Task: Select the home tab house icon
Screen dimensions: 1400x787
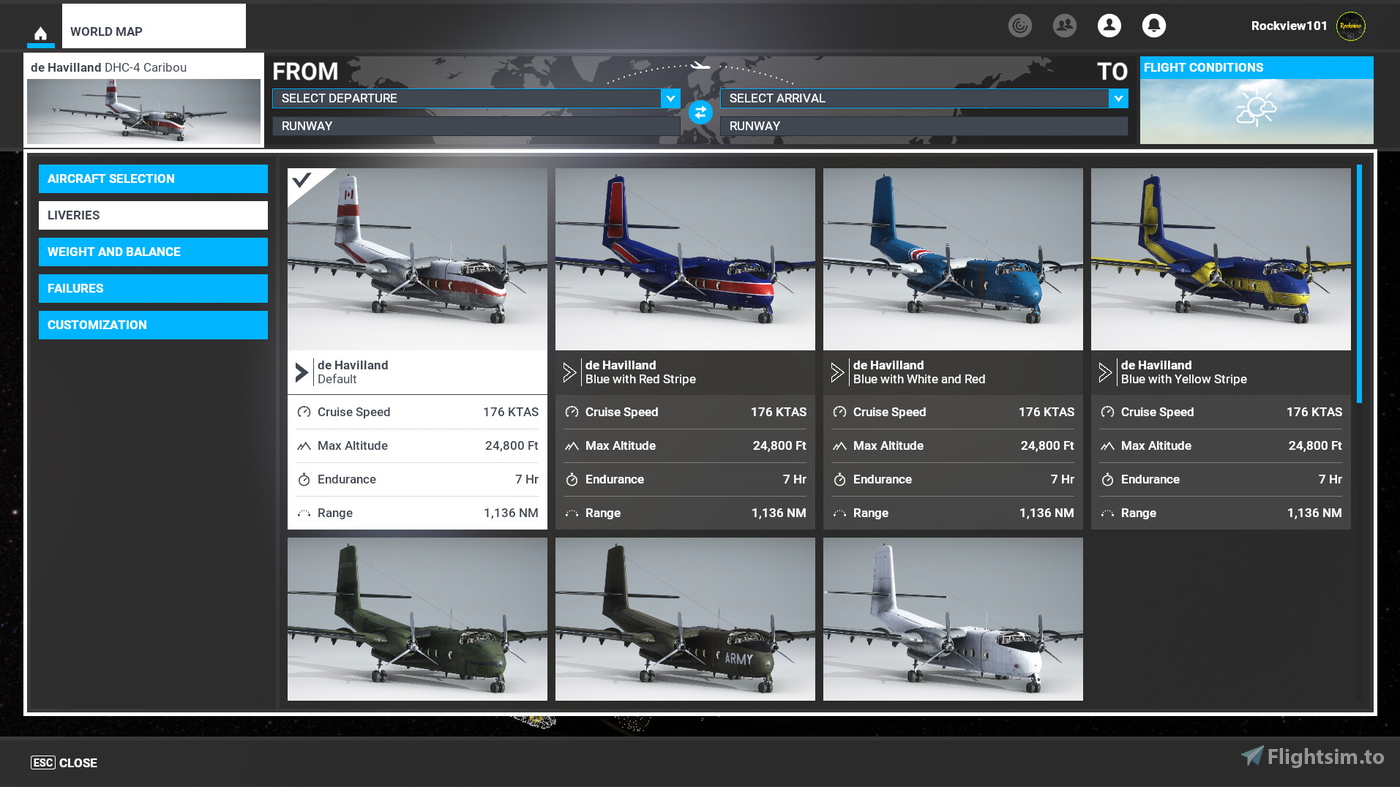Action: pyautogui.click(x=40, y=33)
